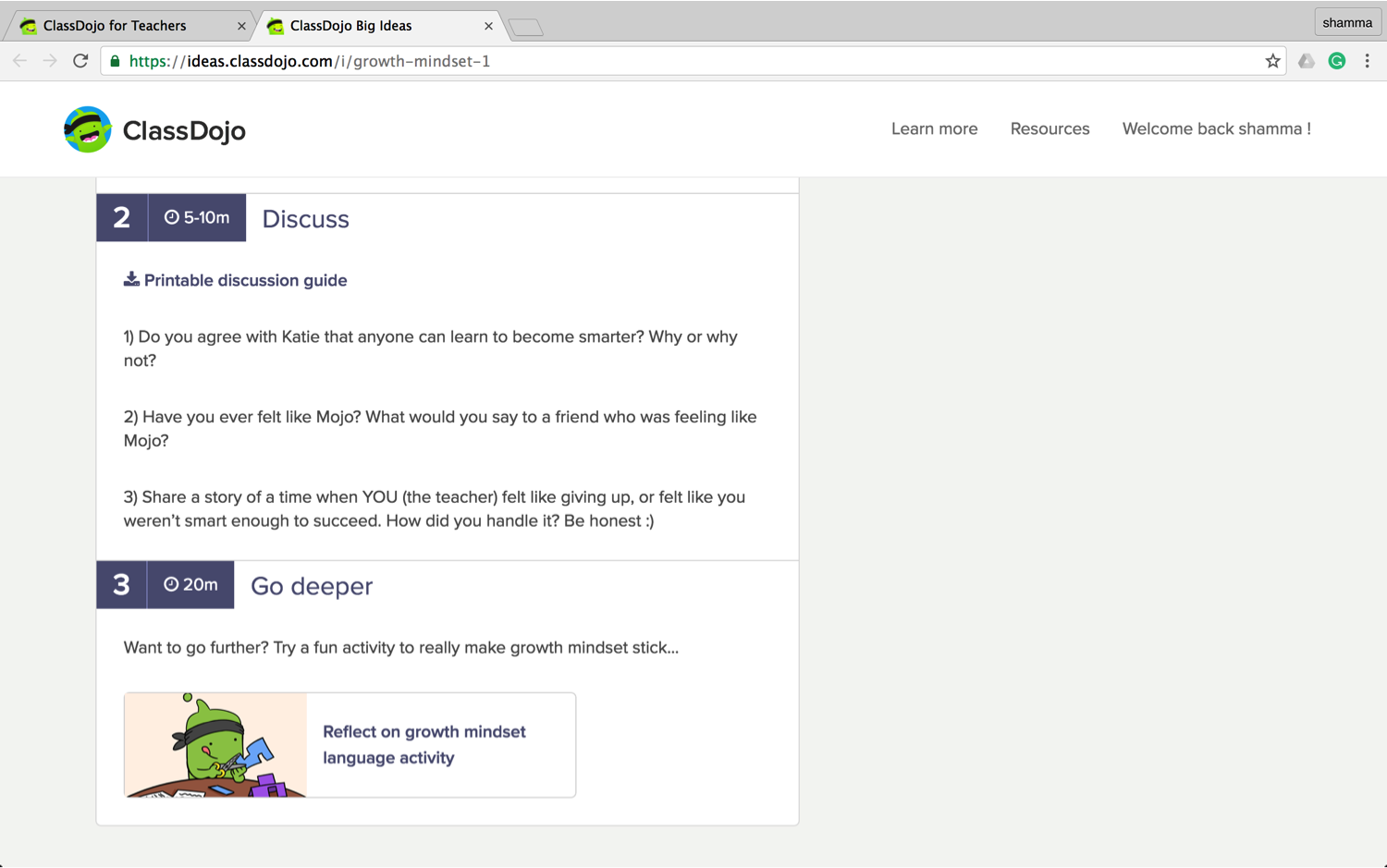Click the Google Drive extension icon
This screenshot has height=868, width=1387.
[1306, 61]
